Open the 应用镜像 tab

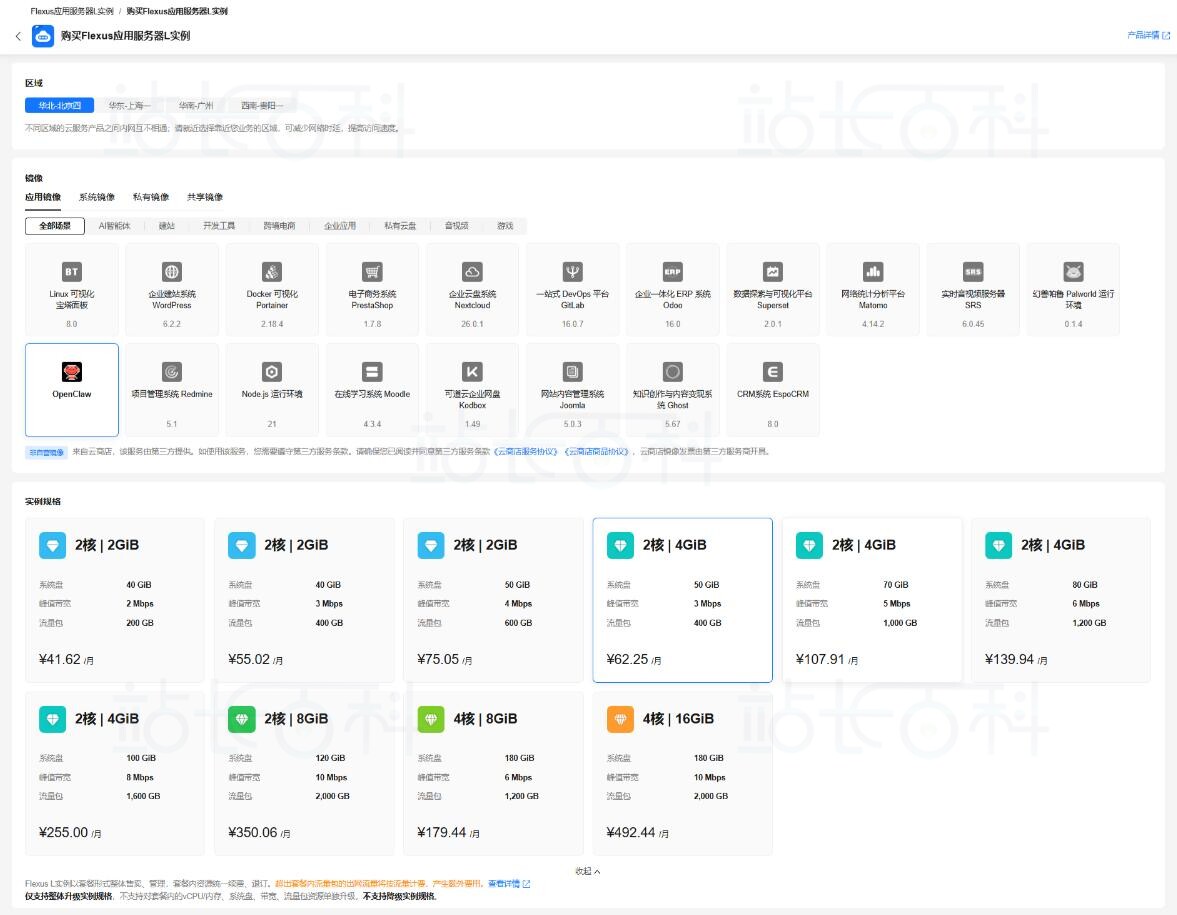pyautogui.click(x=43, y=197)
